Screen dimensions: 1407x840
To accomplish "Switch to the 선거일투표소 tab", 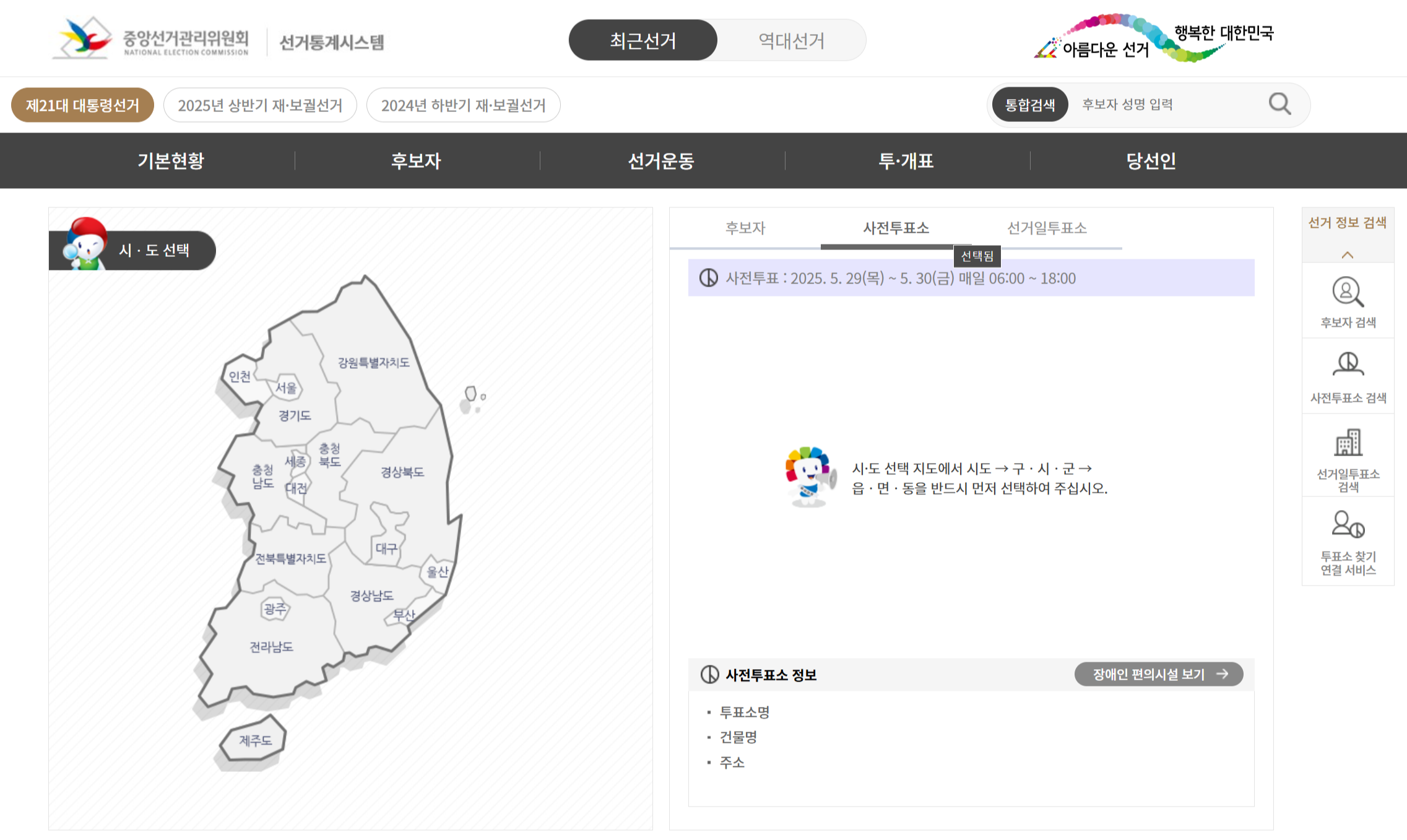I will coord(1046,228).
